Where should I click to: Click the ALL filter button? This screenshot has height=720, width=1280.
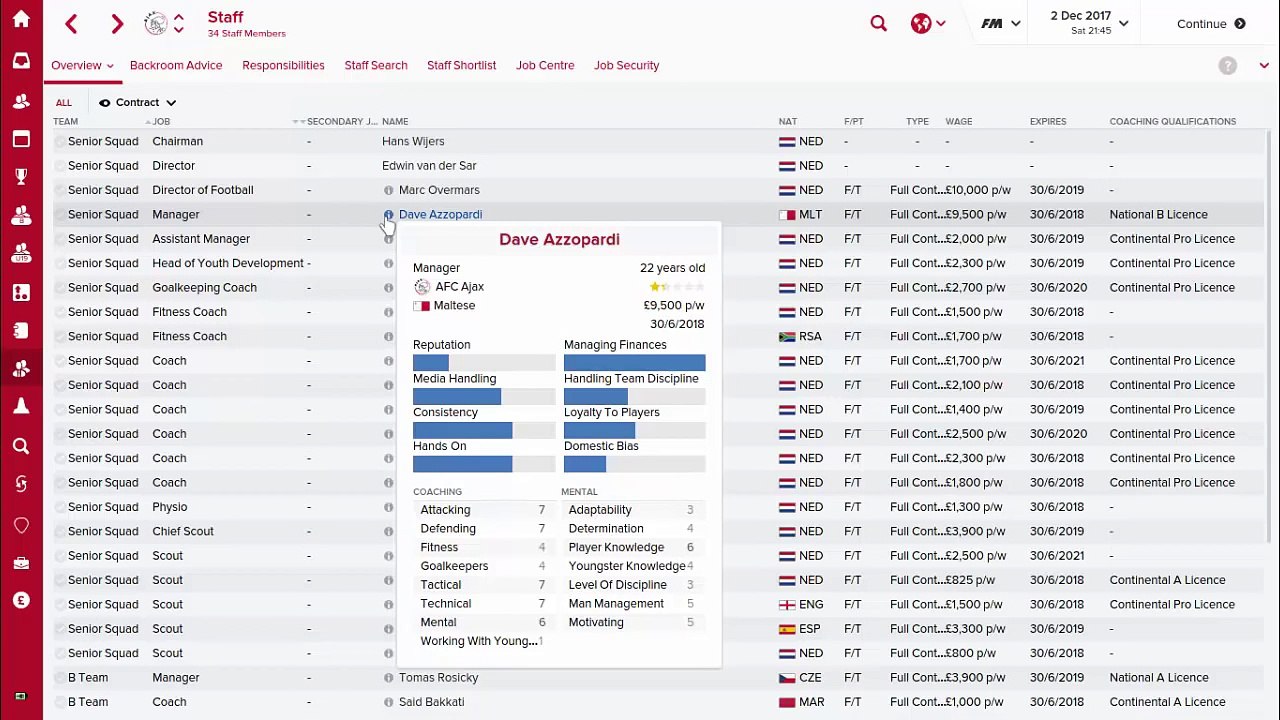pyautogui.click(x=63, y=102)
